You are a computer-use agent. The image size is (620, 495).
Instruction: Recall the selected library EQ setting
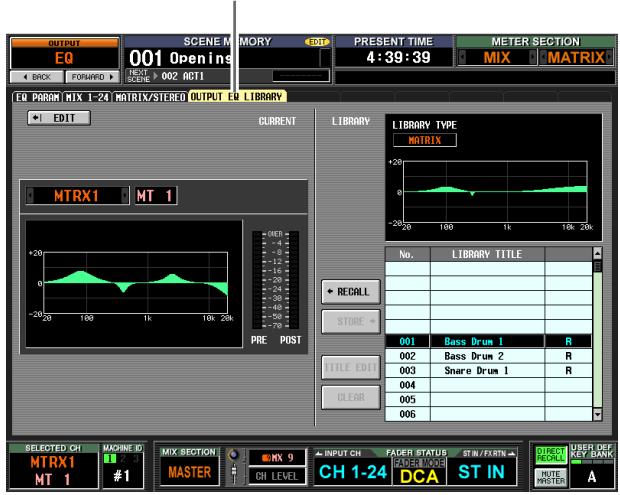[x=351, y=292]
